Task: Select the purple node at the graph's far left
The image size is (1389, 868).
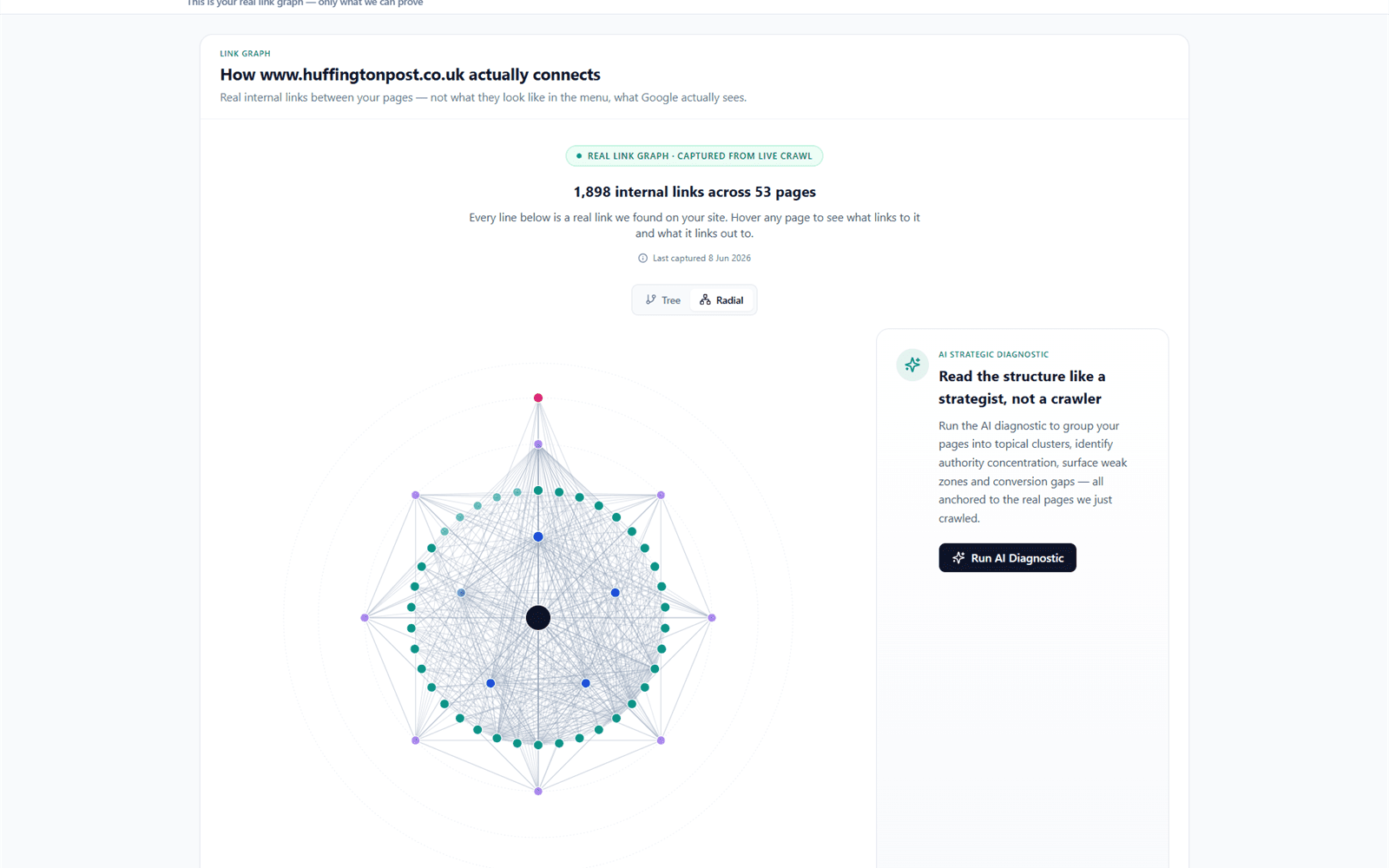Action: (x=365, y=618)
